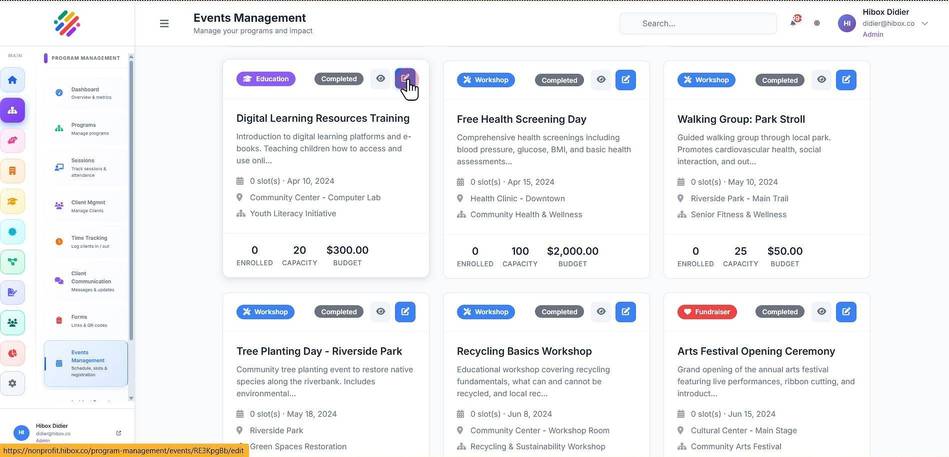Viewport: 949px width, 457px height.
Task: View the Arts Festival Opening Ceremony event
Action: 821,312
